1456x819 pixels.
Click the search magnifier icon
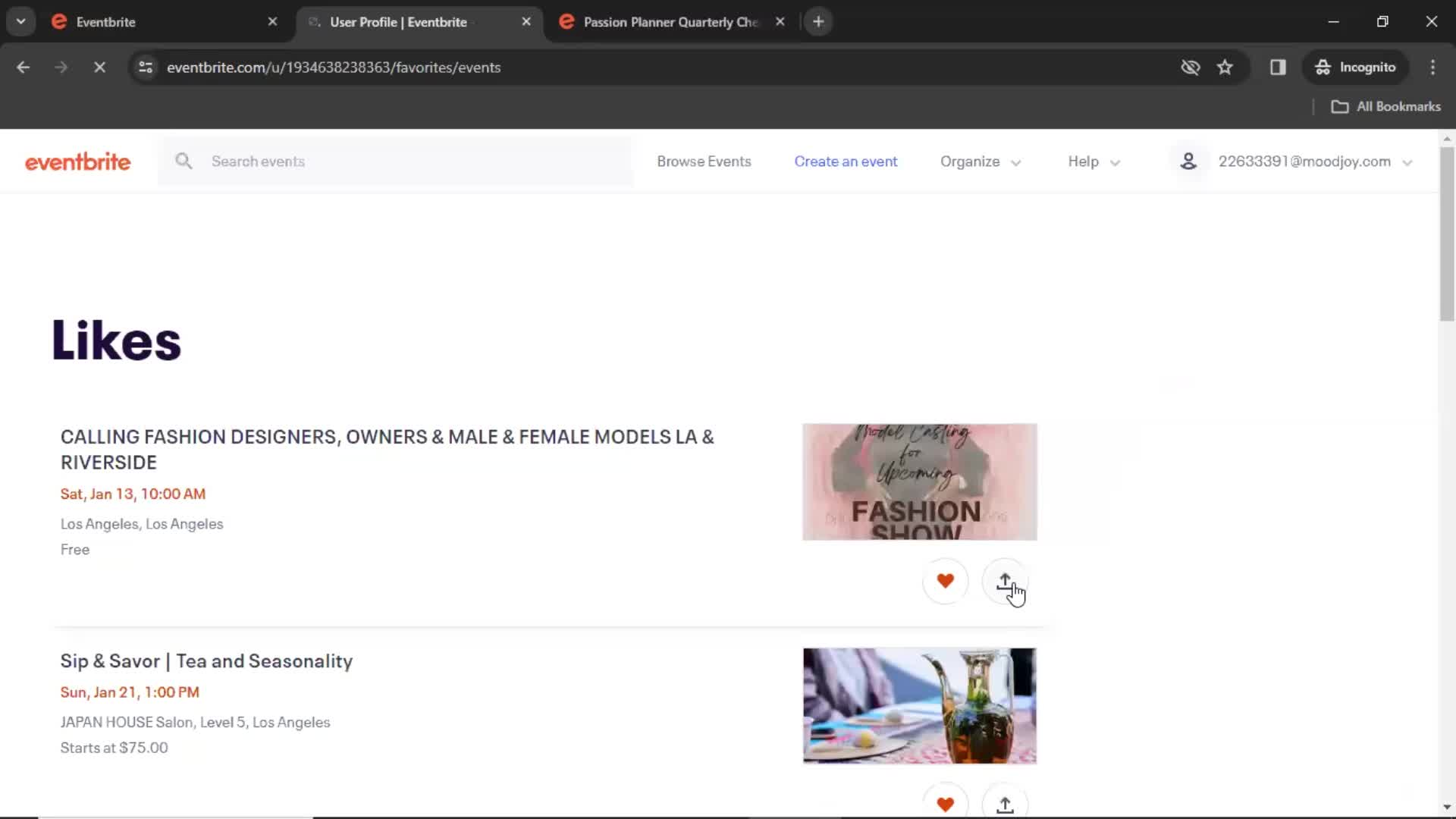click(x=184, y=161)
